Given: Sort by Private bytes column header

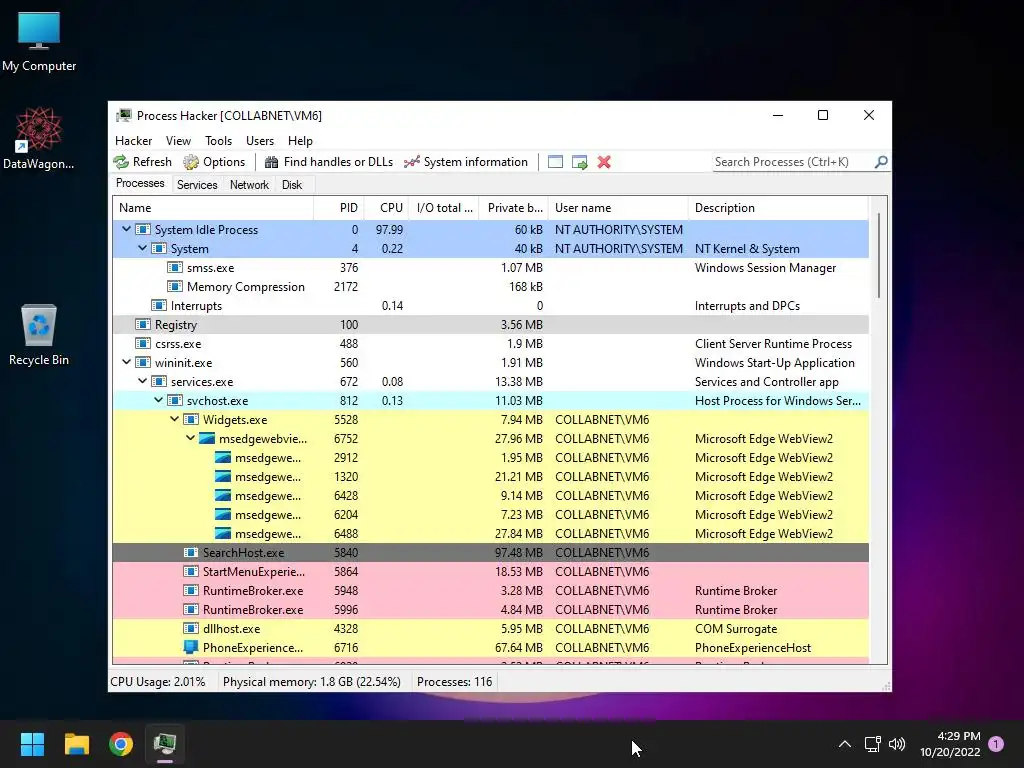Looking at the screenshot, I should click(x=514, y=208).
